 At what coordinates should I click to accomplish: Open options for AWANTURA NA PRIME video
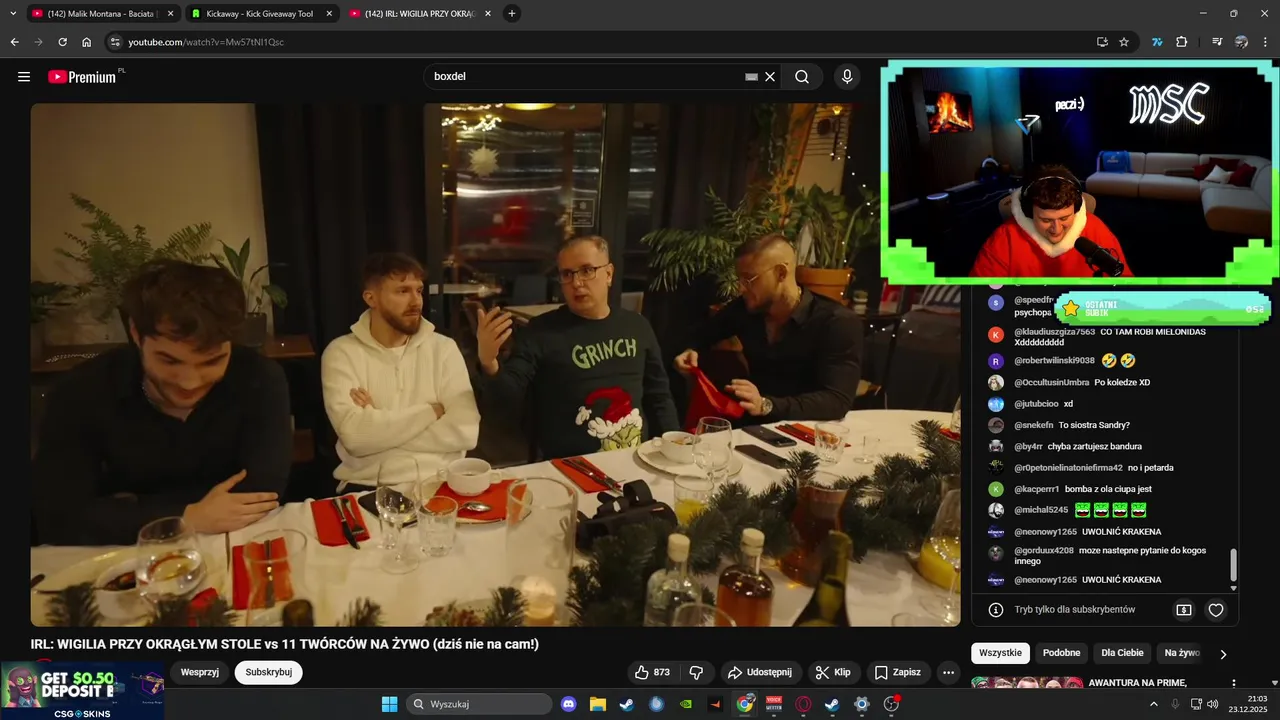point(1233,684)
